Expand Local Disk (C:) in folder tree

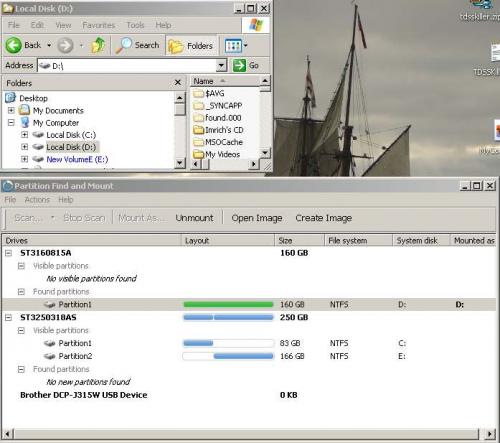(24, 135)
